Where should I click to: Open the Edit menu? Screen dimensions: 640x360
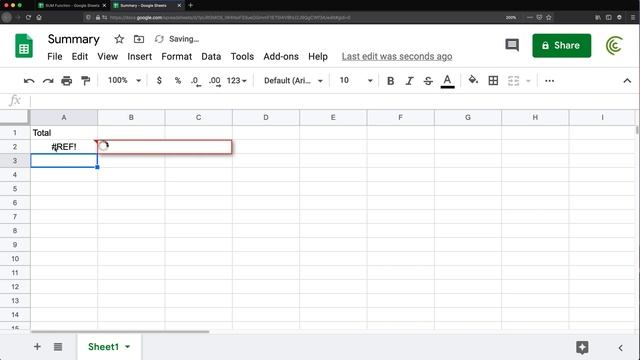[80, 56]
